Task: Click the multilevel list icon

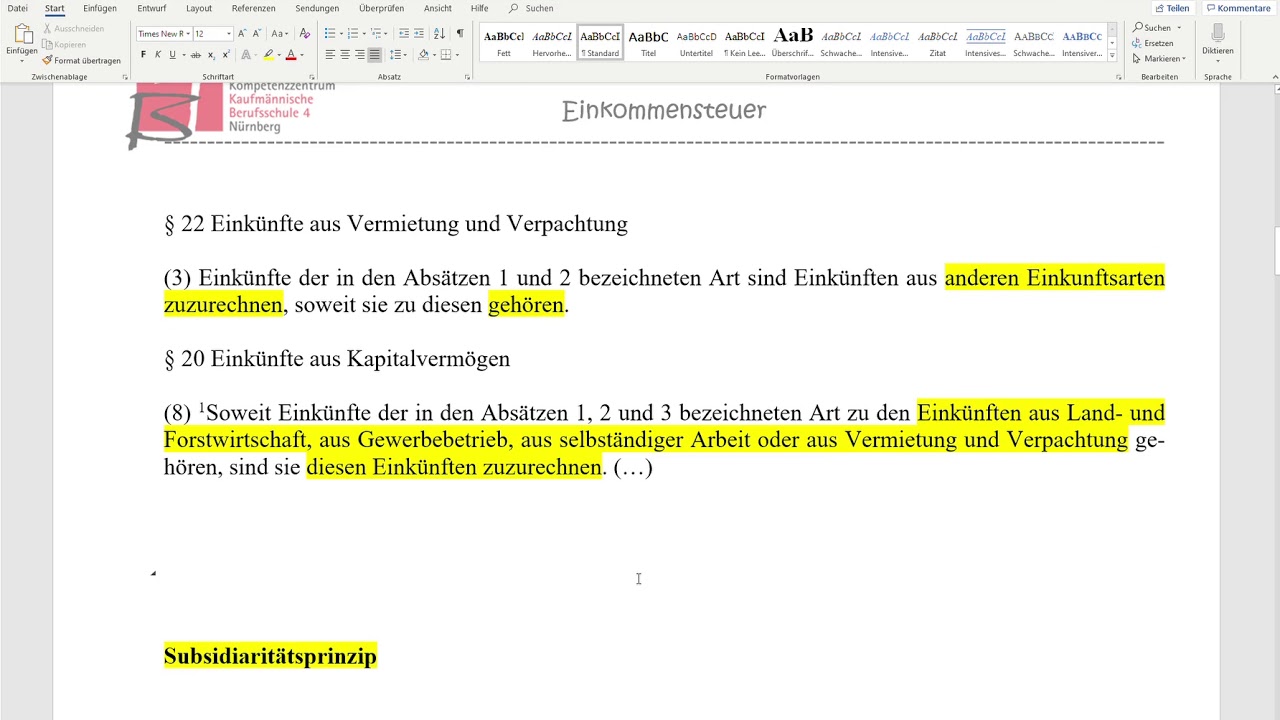Action: click(x=376, y=34)
